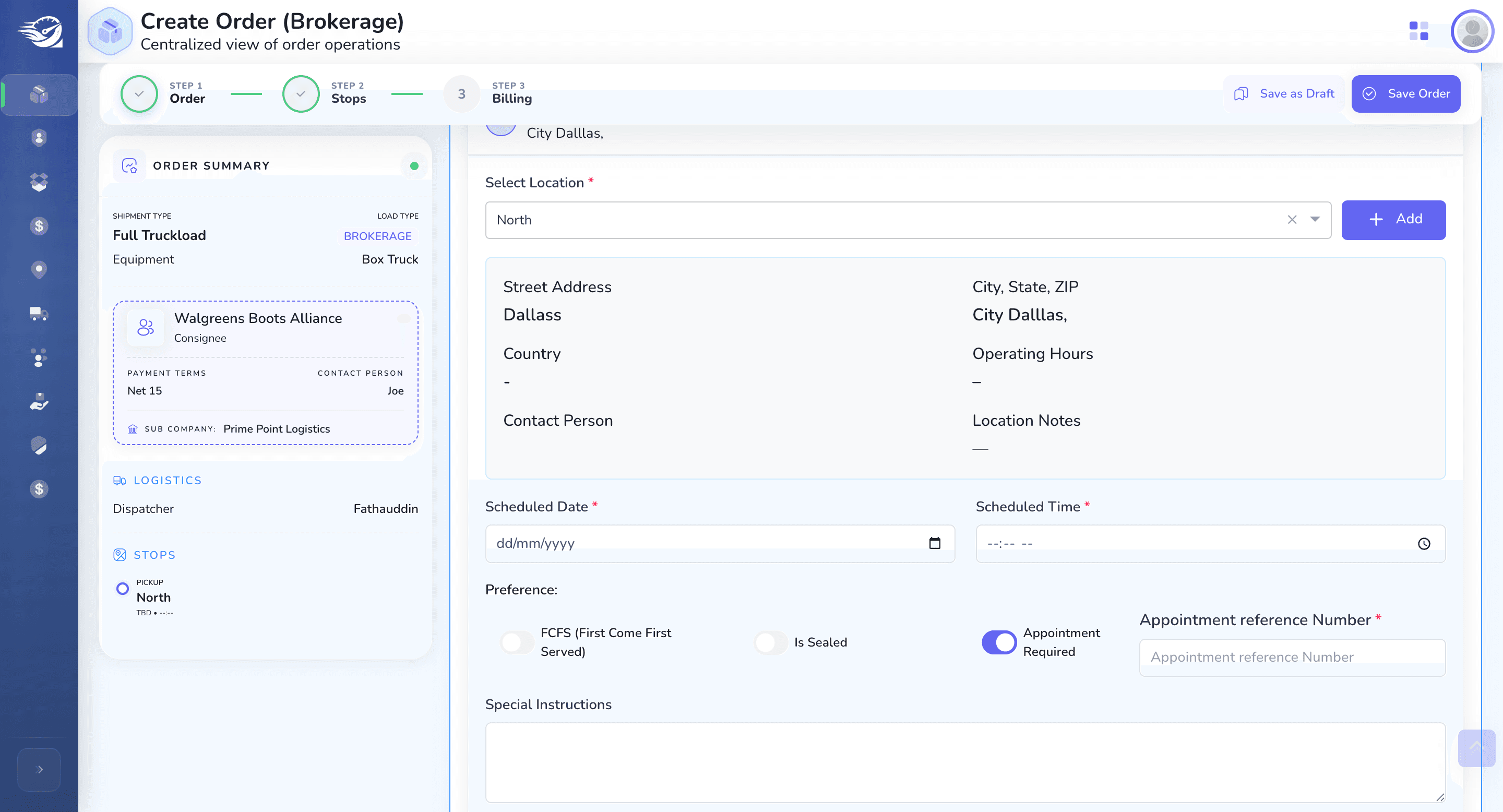Image resolution: width=1503 pixels, height=812 pixels.
Task: Open the apps grid icon
Action: pos(1418,31)
